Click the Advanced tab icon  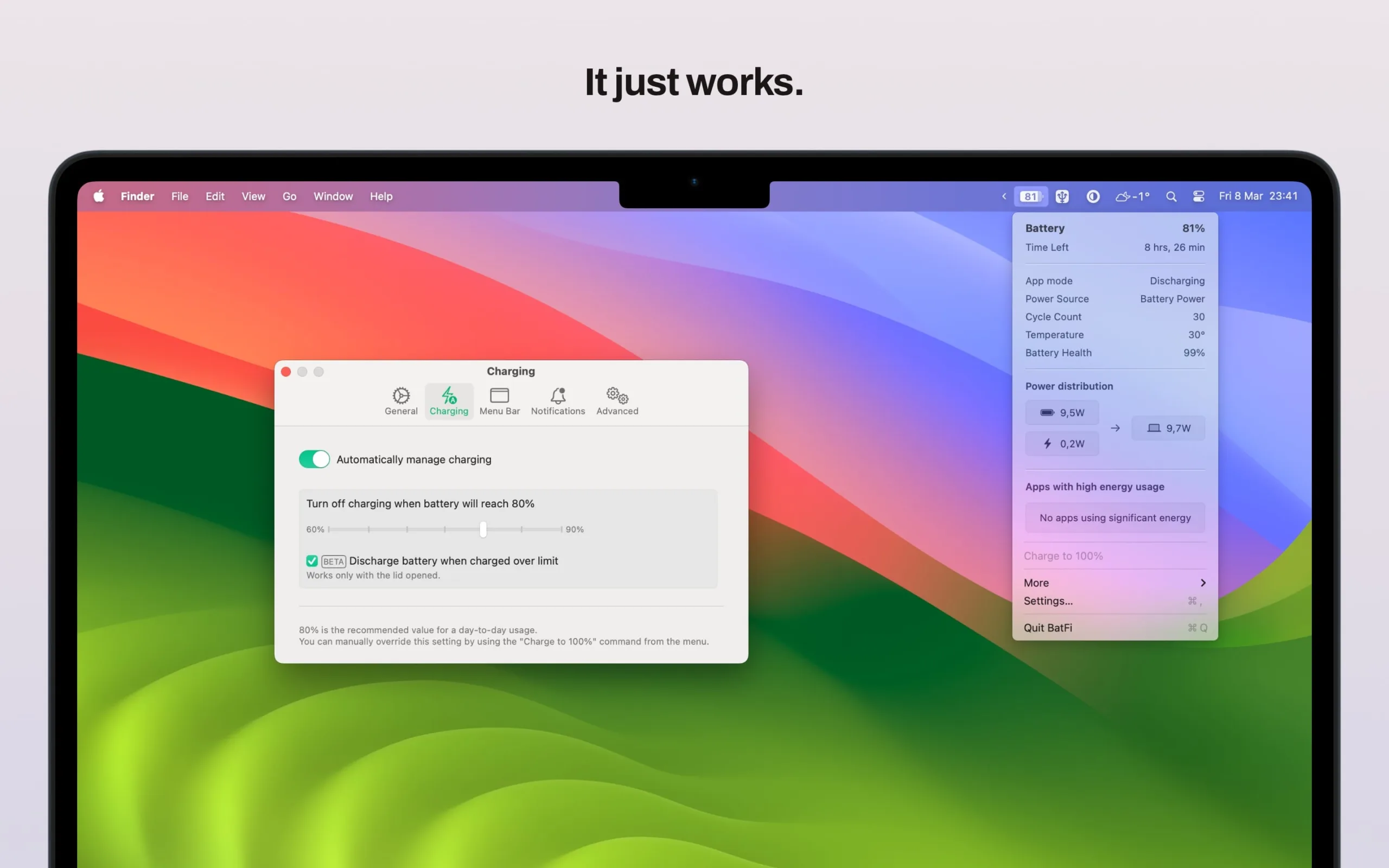point(616,395)
